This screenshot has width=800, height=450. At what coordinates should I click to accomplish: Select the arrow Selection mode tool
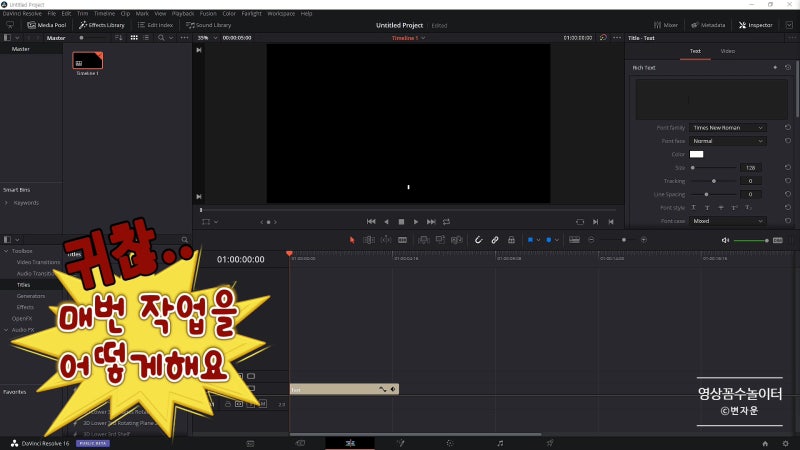coord(352,240)
